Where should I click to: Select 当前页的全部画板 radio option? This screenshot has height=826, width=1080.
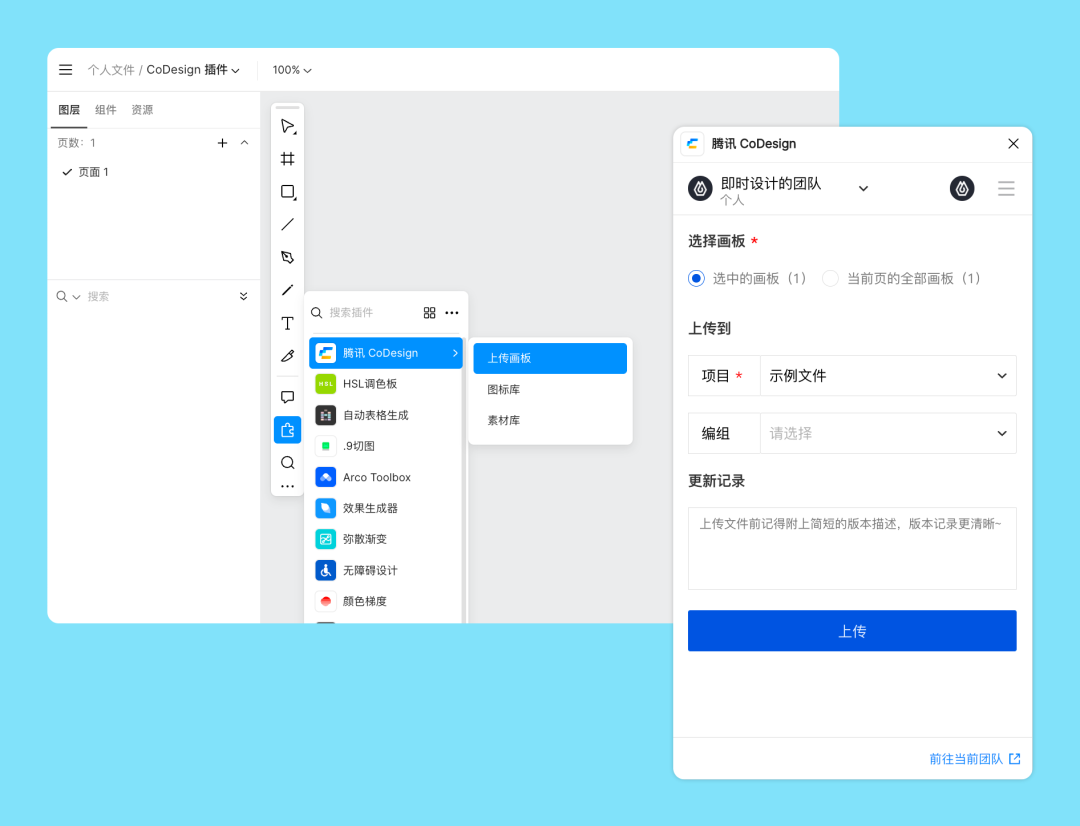[831, 278]
